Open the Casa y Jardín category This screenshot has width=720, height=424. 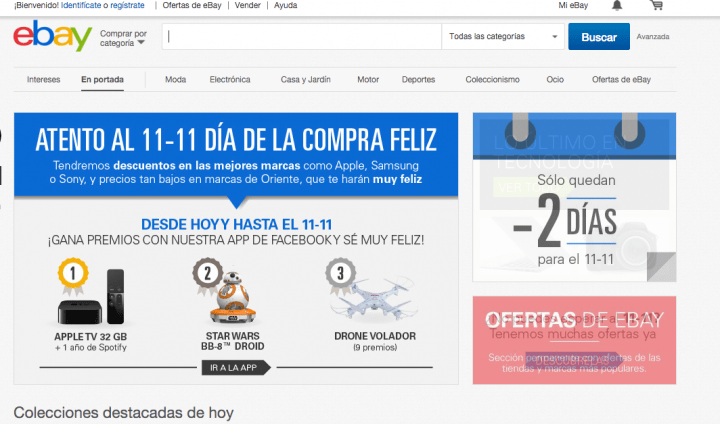point(305,79)
